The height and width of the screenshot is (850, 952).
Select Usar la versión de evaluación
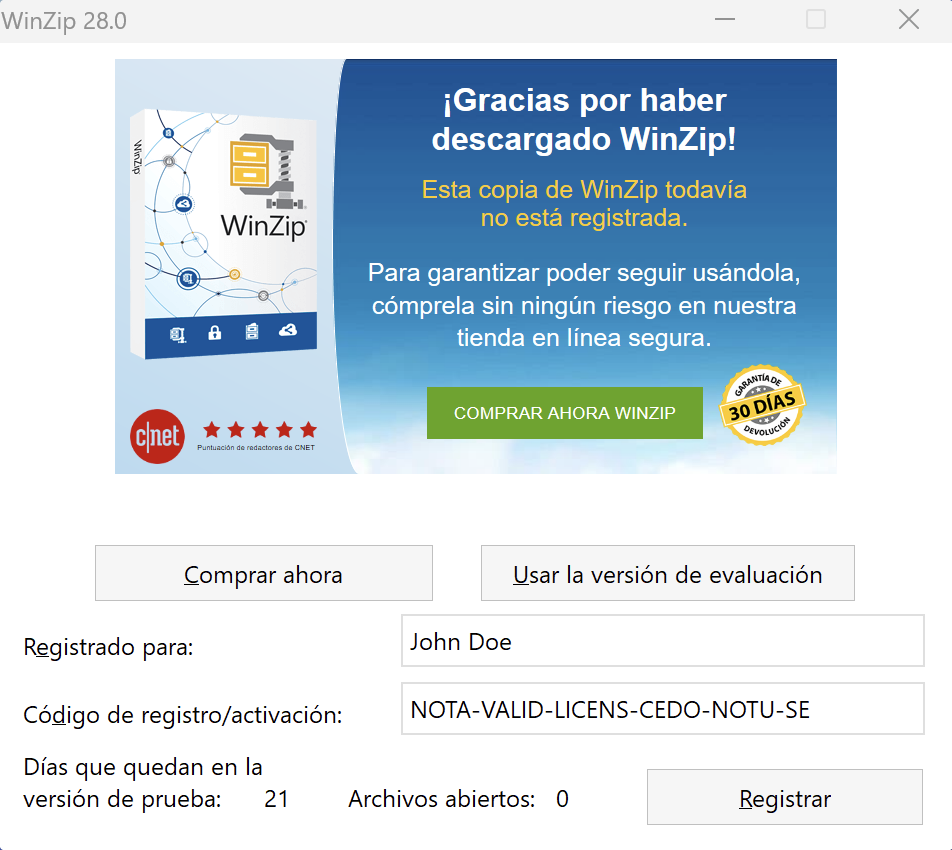(x=667, y=573)
